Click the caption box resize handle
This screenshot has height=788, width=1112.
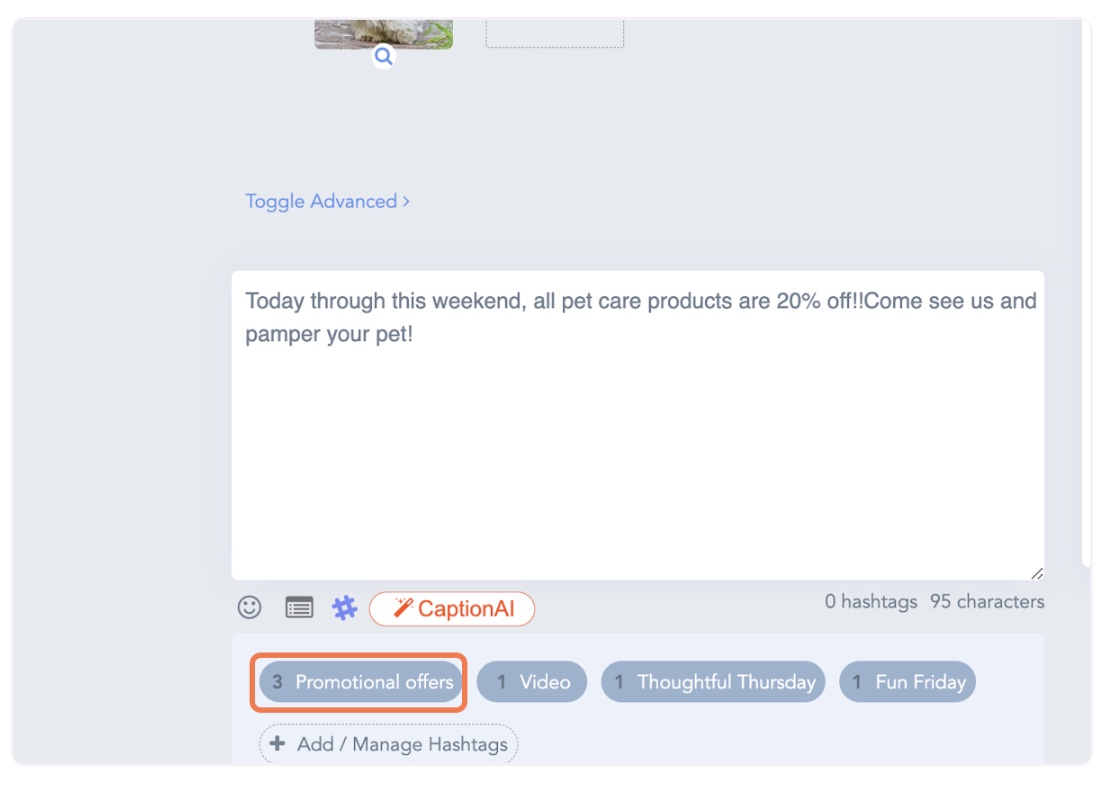pos(1036,573)
